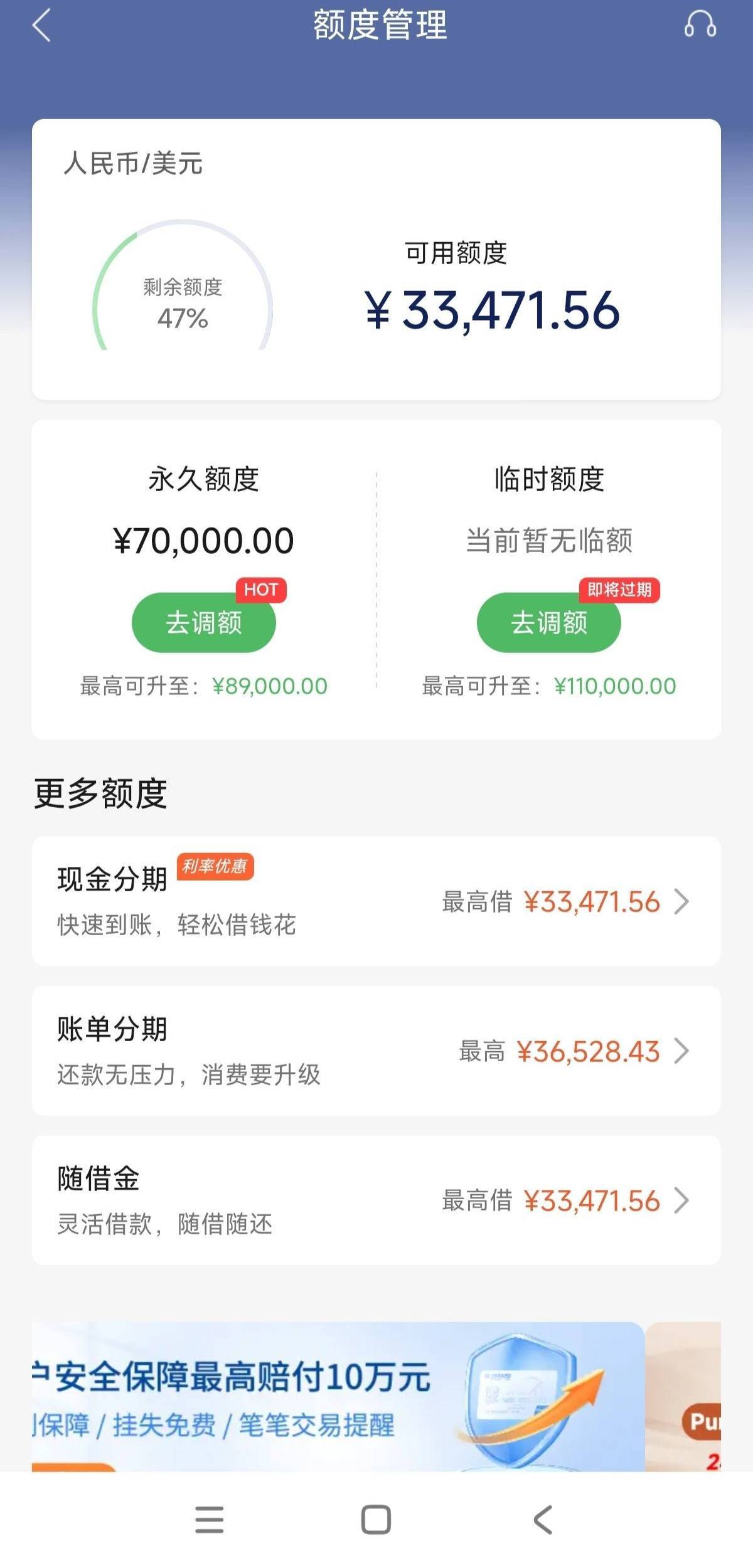Tap the ¥33,471.56 available credit amount
Viewport: 753px width, 1568px height.
click(493, 311)
